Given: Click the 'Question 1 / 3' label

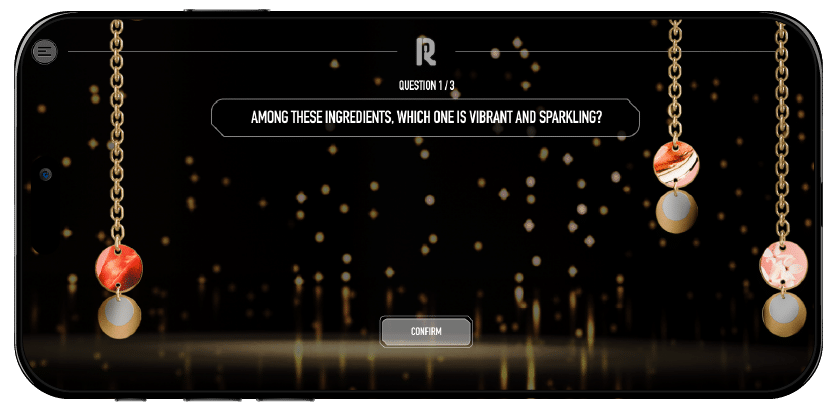Looking at the screenshot, I should click(426, 86).
